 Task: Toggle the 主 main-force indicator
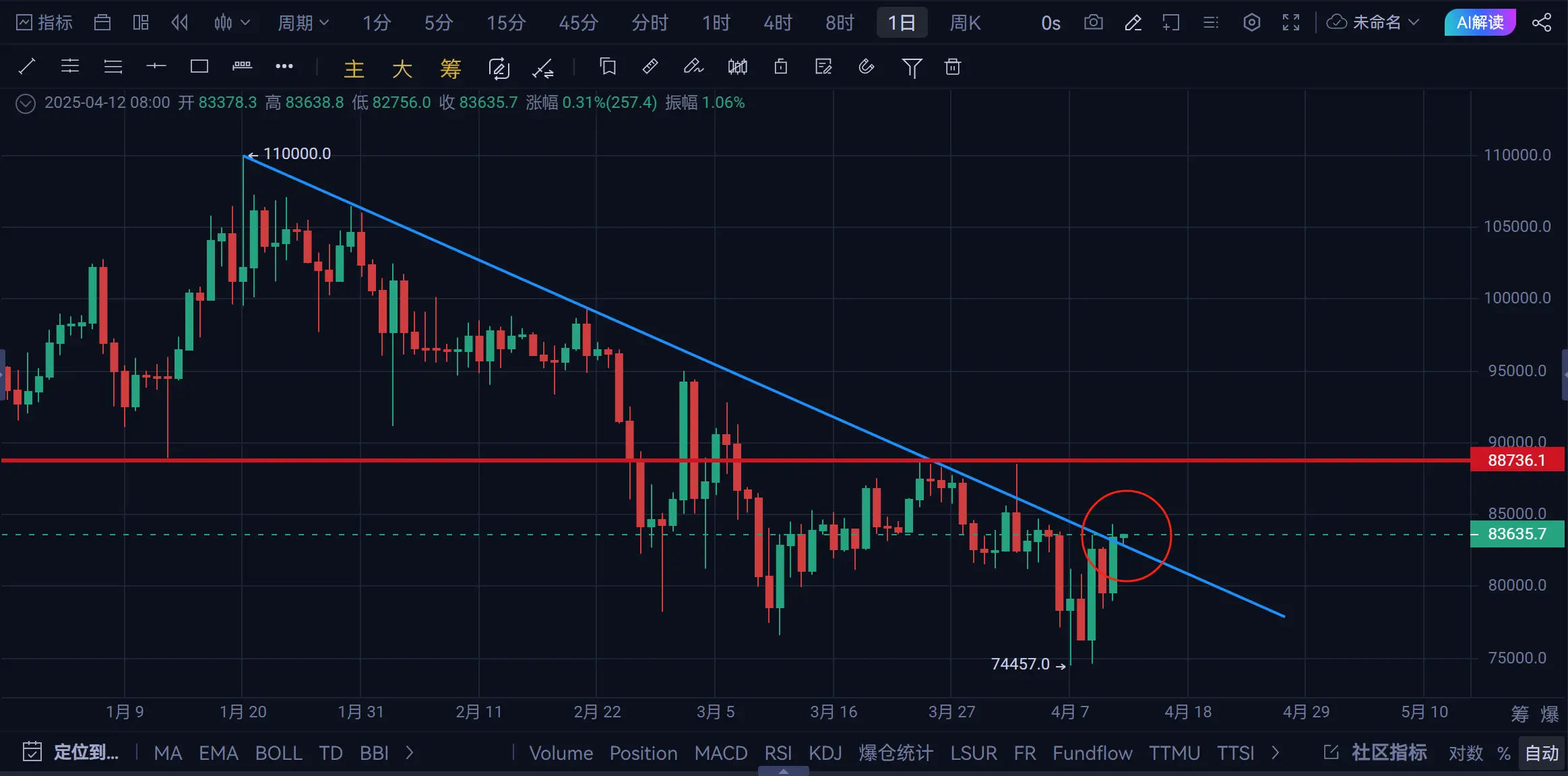354,68
